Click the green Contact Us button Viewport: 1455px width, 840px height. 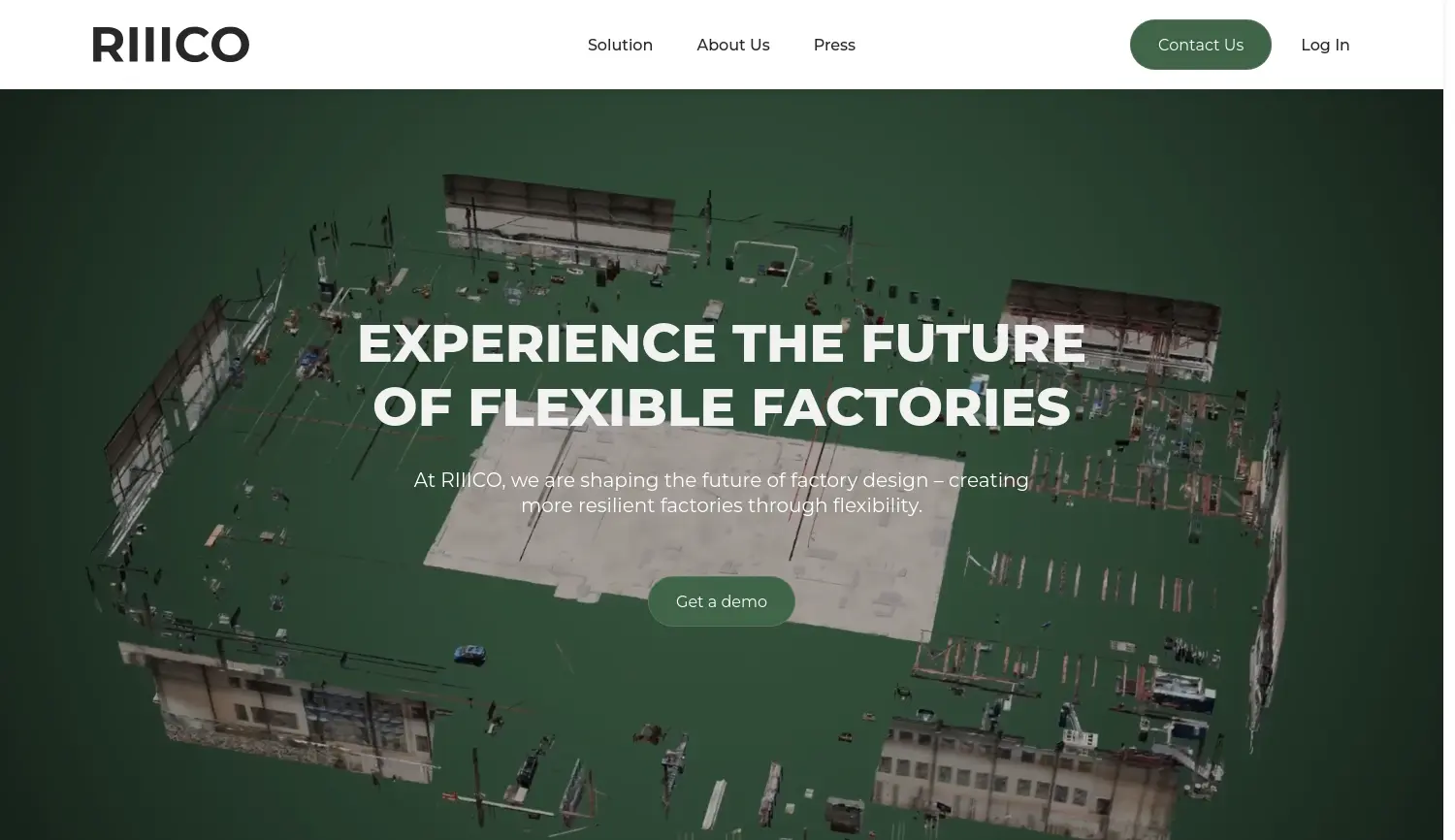click(1200, 45)
